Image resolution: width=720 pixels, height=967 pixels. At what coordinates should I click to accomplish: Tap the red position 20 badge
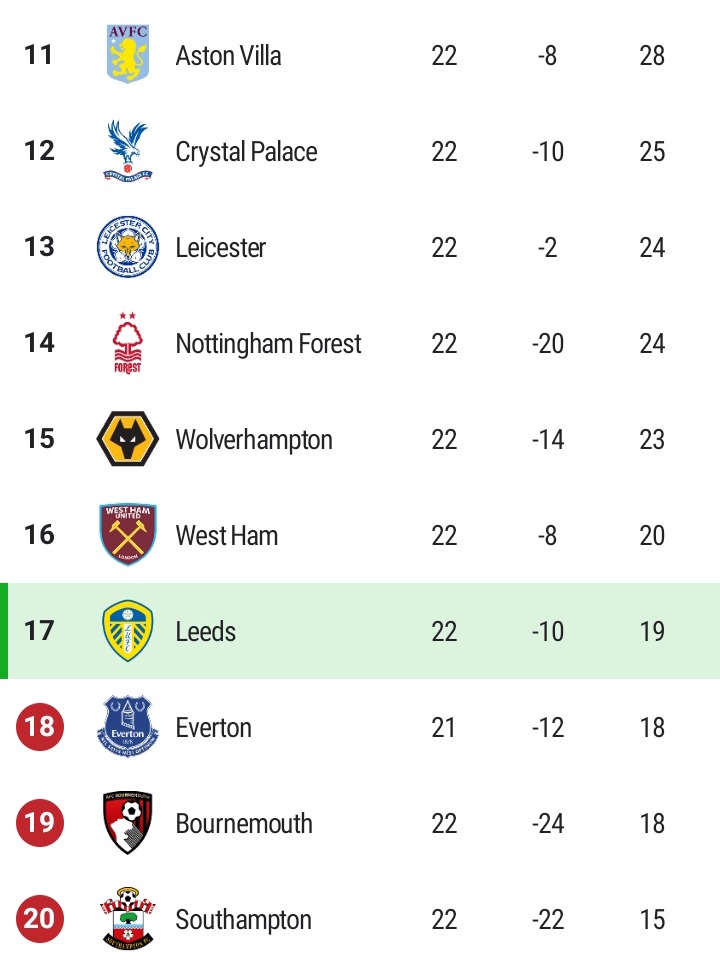pos(40,918)
